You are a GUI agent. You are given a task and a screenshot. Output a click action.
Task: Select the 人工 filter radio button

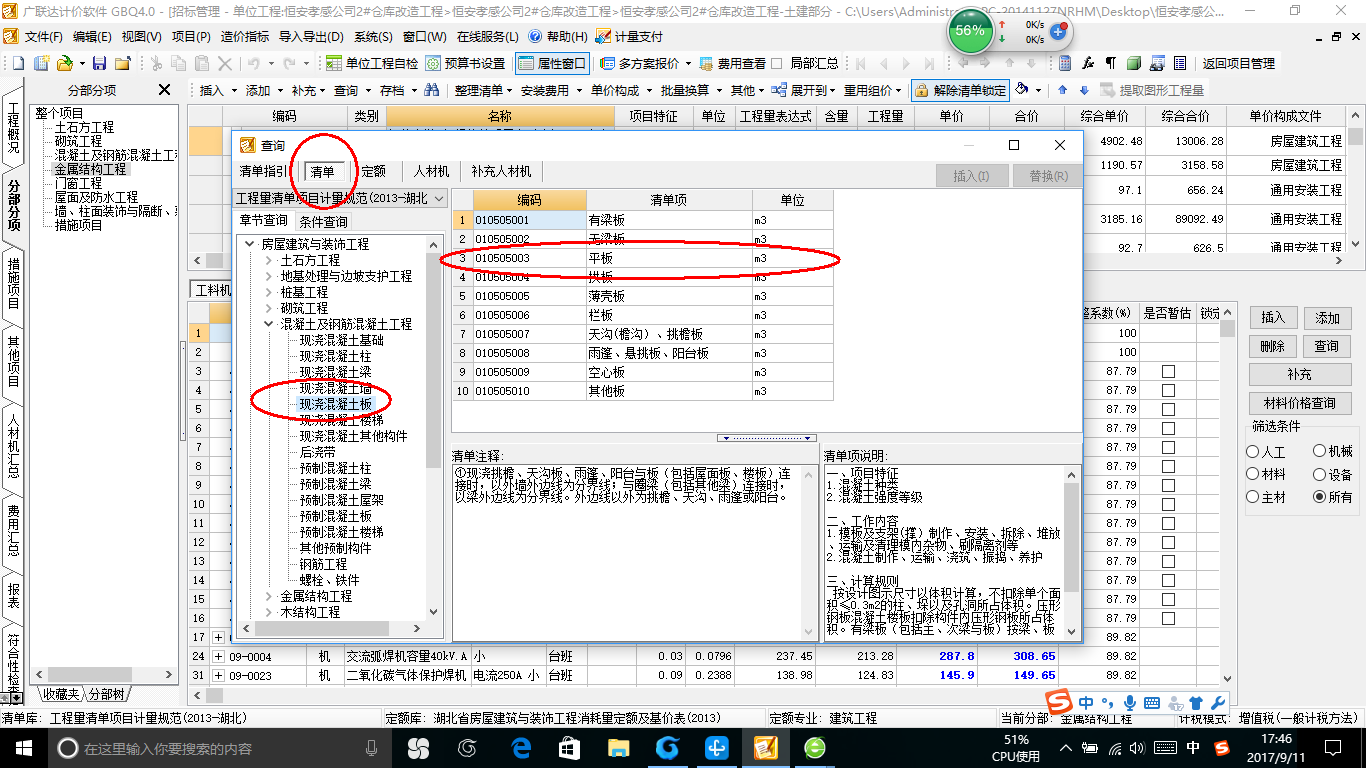tap(1253, 452)
